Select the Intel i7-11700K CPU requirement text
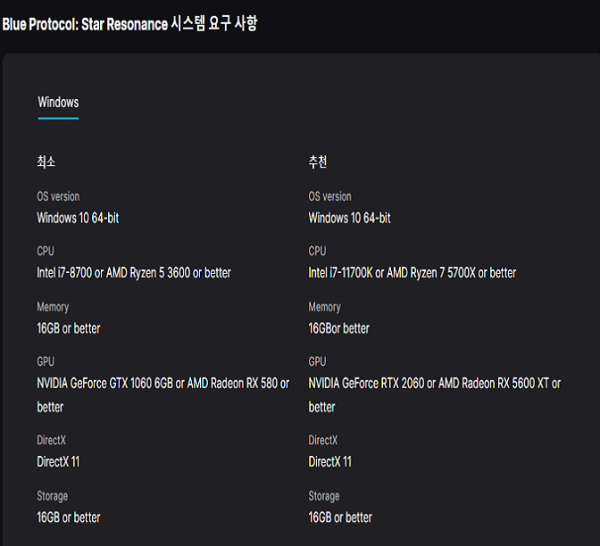 [x=412, y=272]
